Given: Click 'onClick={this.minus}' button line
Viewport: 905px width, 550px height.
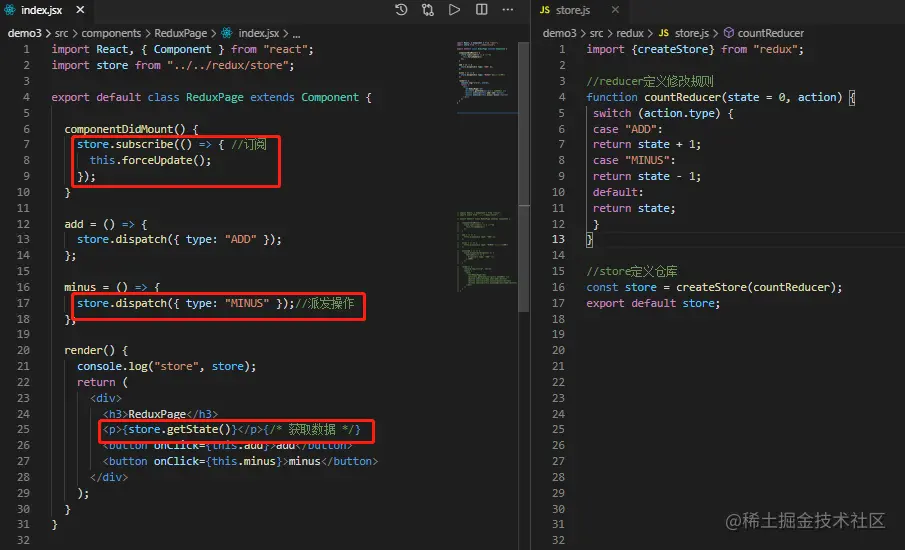Looking at the screenshot, I should (240, 461).
